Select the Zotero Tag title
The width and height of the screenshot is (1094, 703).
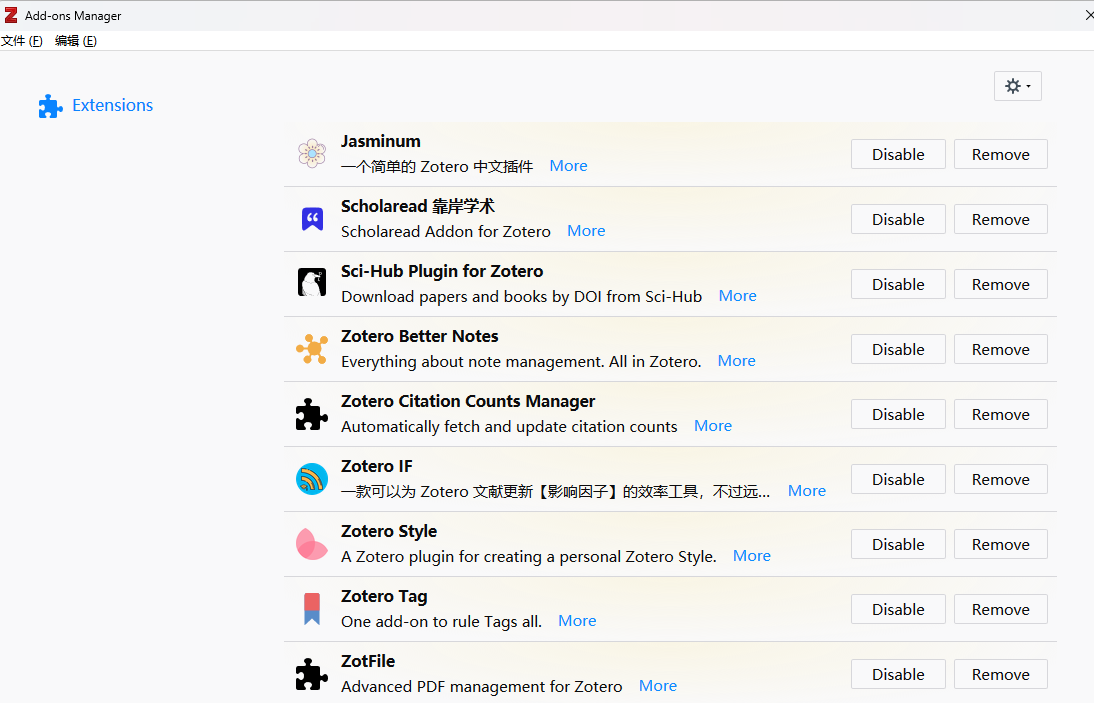click(384, 596)
